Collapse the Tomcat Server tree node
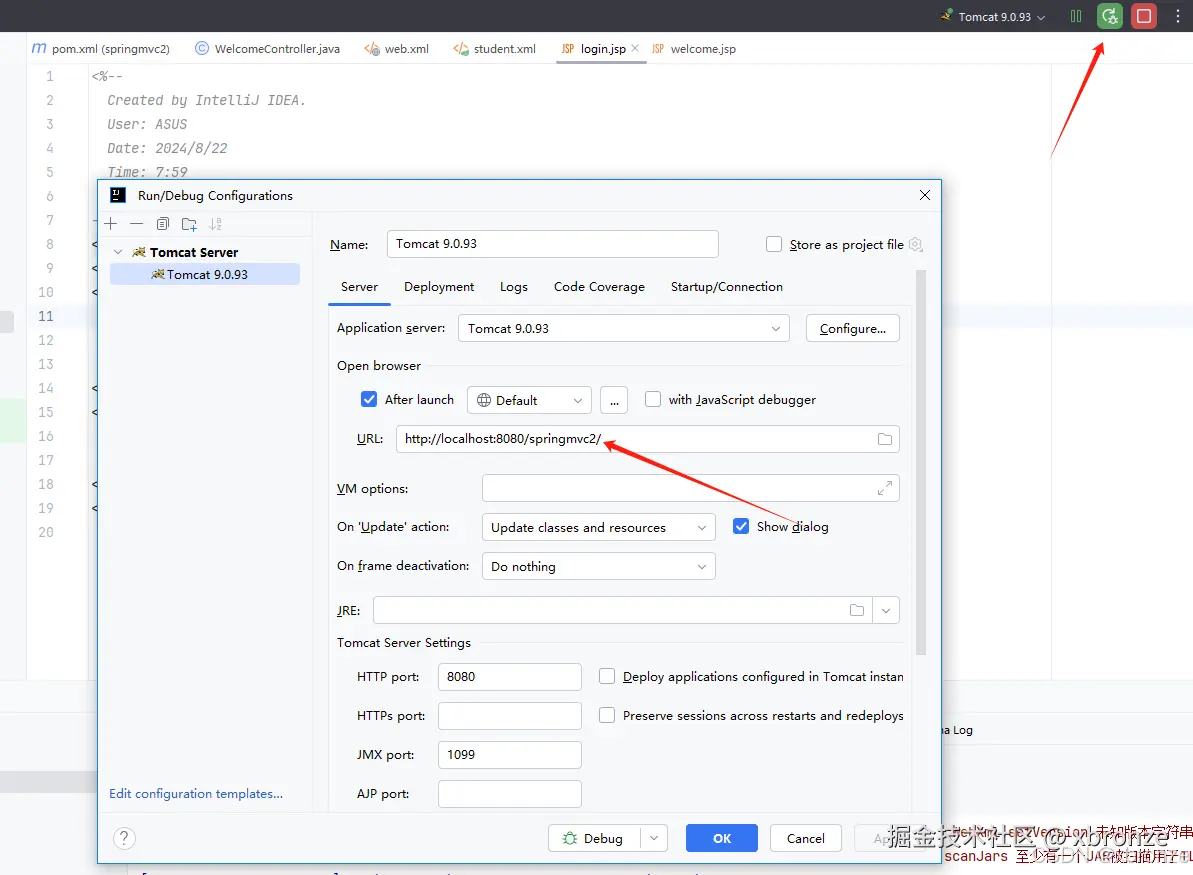The width and height of the screenshot is (1193, 875). 118,252
